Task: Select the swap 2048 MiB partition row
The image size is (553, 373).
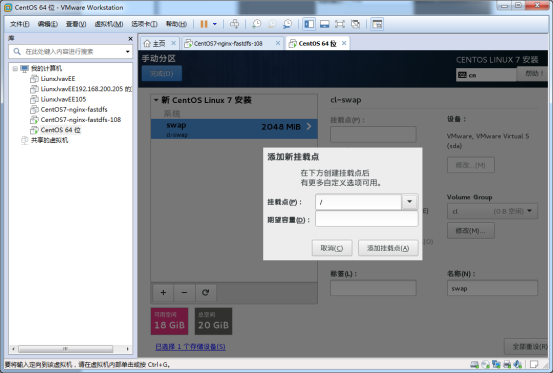Action: coord(234,129)
